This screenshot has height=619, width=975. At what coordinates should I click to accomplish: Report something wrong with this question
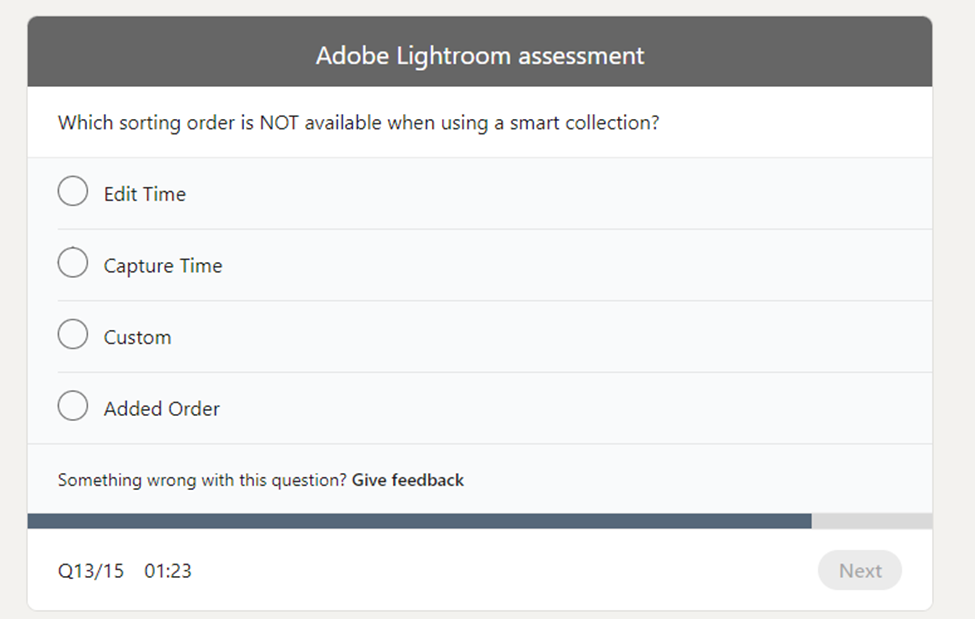[406, 480]
